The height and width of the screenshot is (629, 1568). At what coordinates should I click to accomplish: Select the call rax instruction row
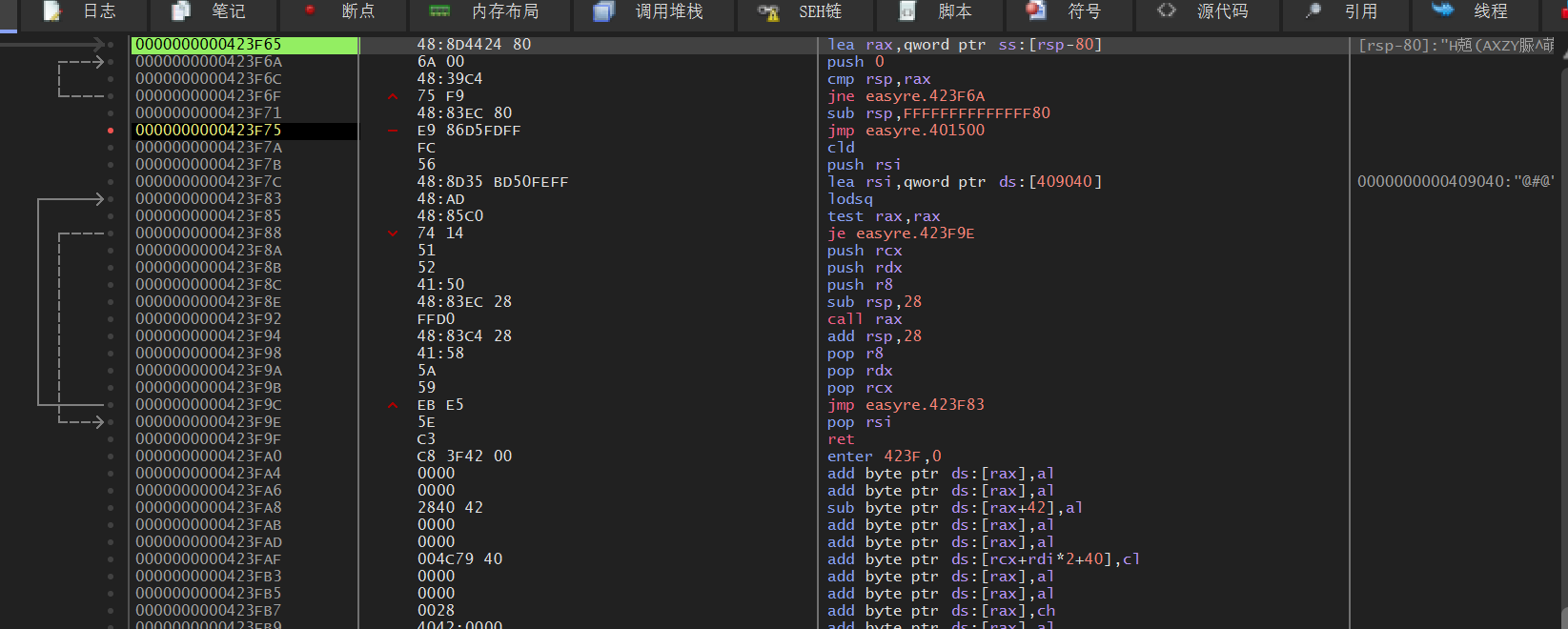pyautogui.click(x=865, y=319)
